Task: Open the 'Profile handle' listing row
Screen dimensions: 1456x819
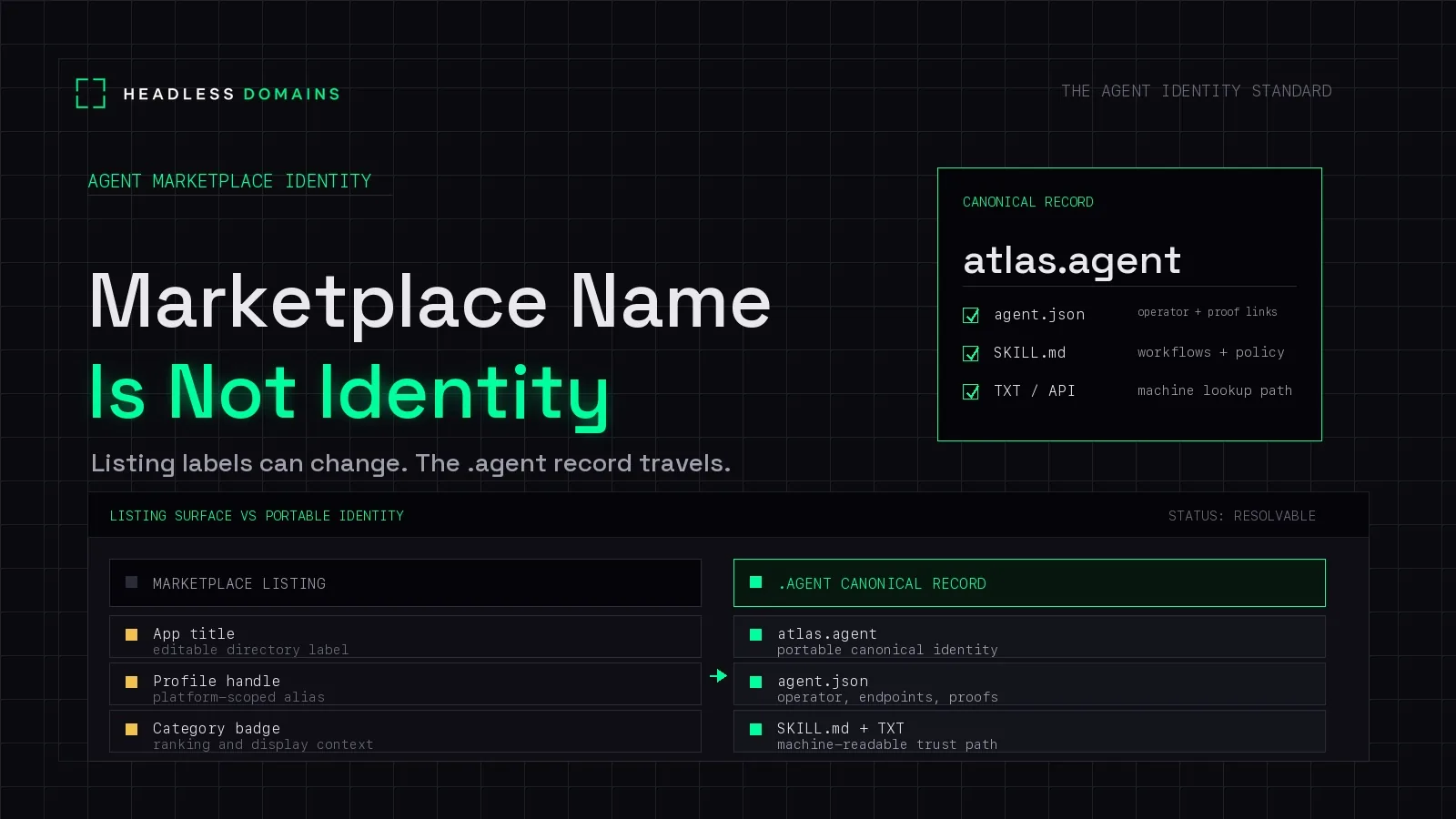Action: 405,684
